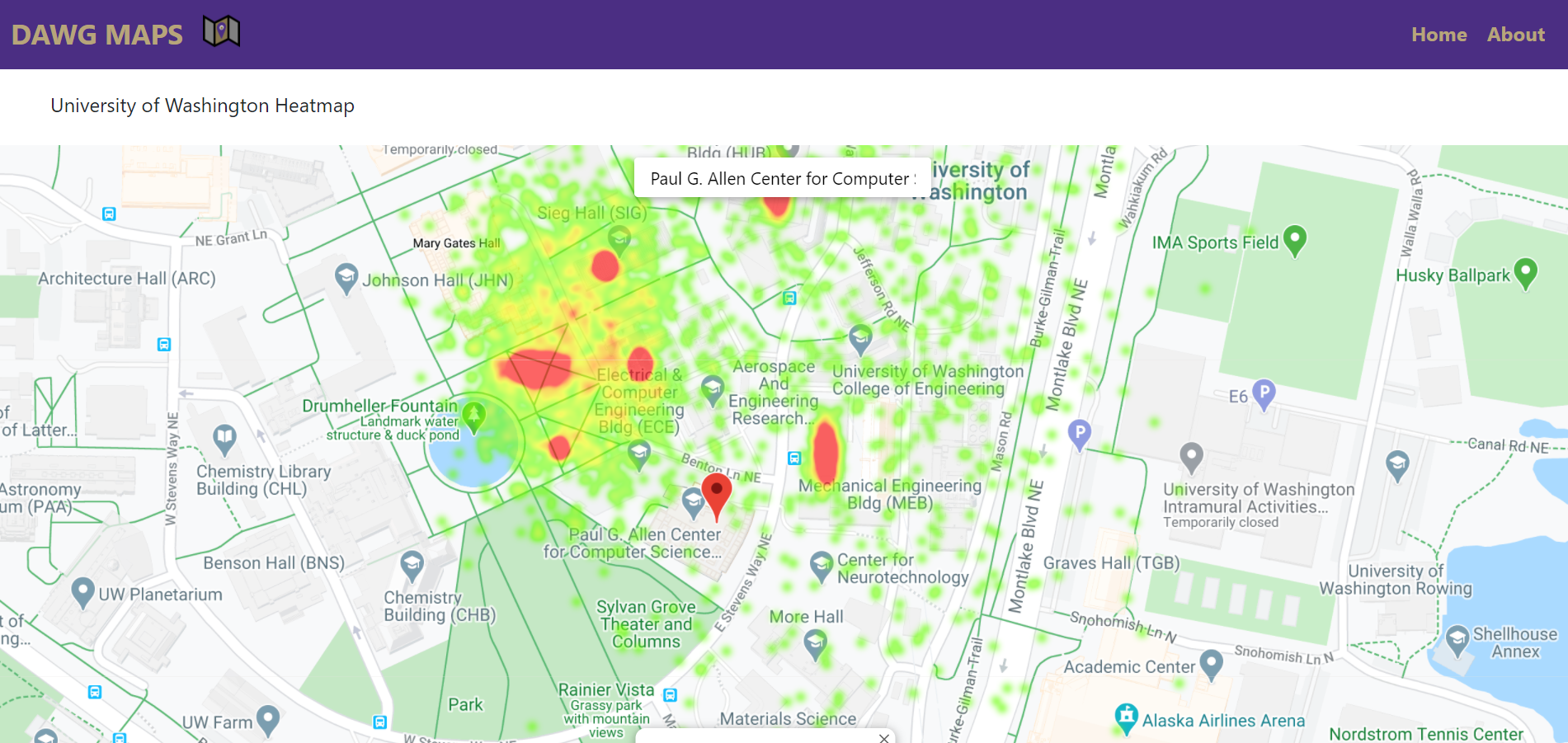Click the Materials Science label
Image resolution: width=1568 pixels, height=743 pixels.
point(788,719)
